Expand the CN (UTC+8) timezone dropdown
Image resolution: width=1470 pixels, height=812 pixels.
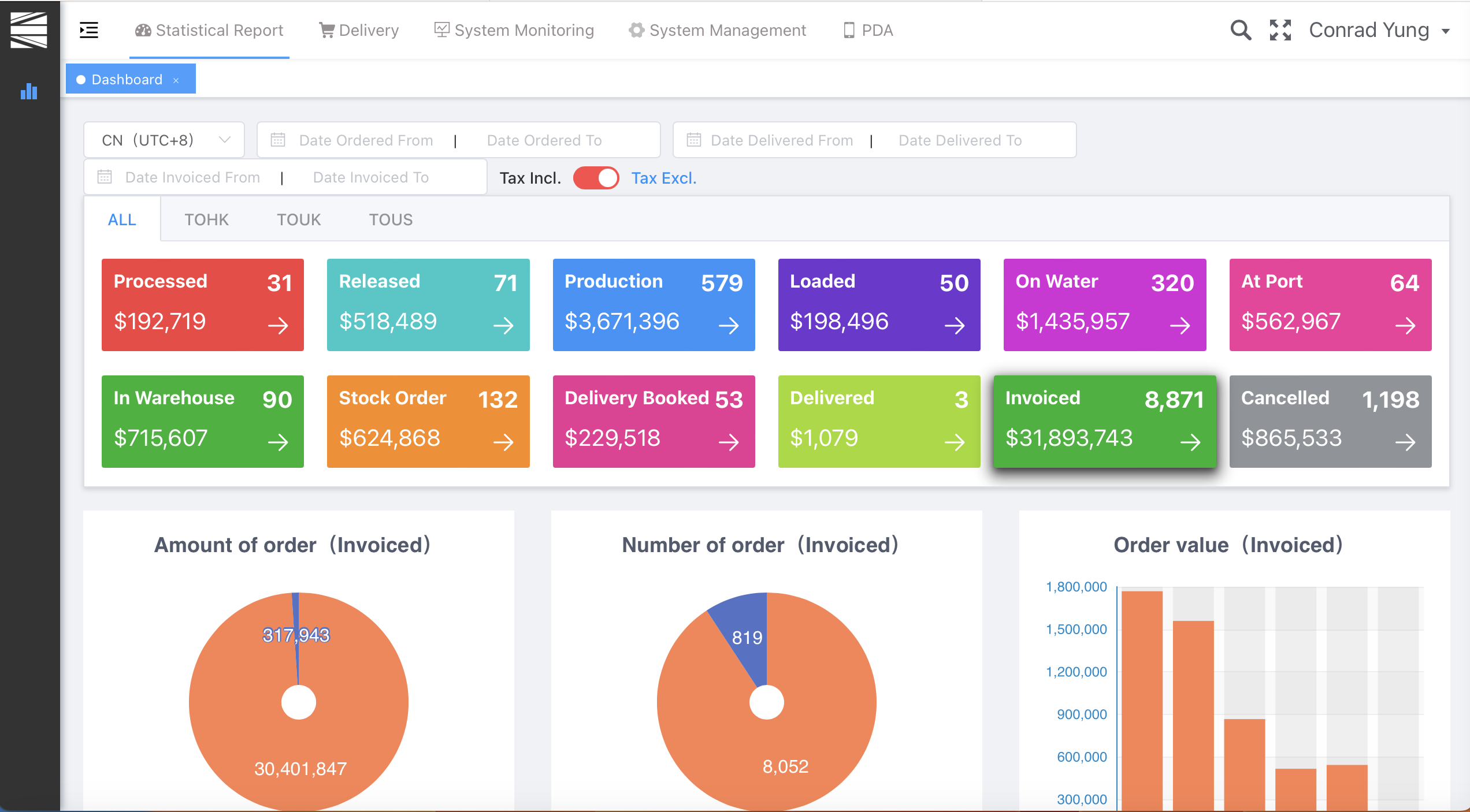[x=164, y=140]
